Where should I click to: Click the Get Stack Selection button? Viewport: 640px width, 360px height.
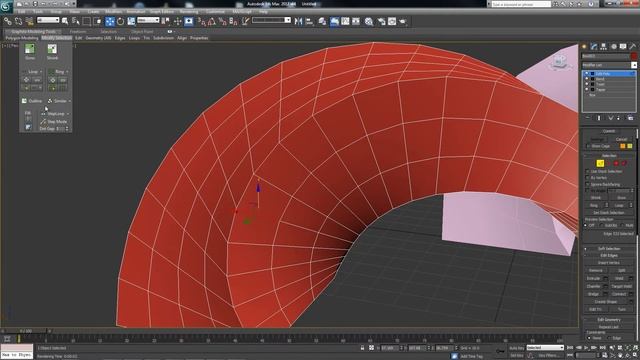(609, 213)
